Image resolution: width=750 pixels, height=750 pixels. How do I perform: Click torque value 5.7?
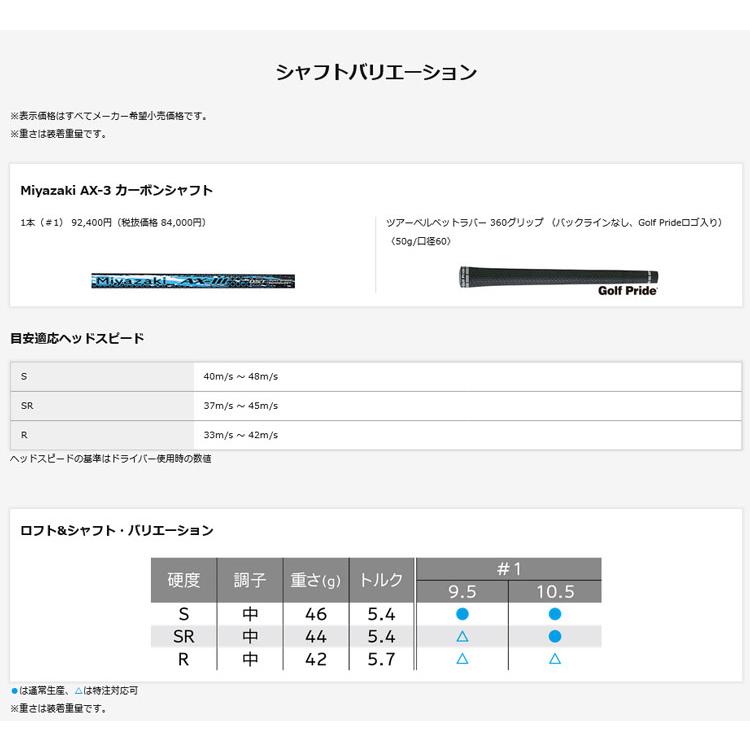pyautogui.click(x=381, y=659)
